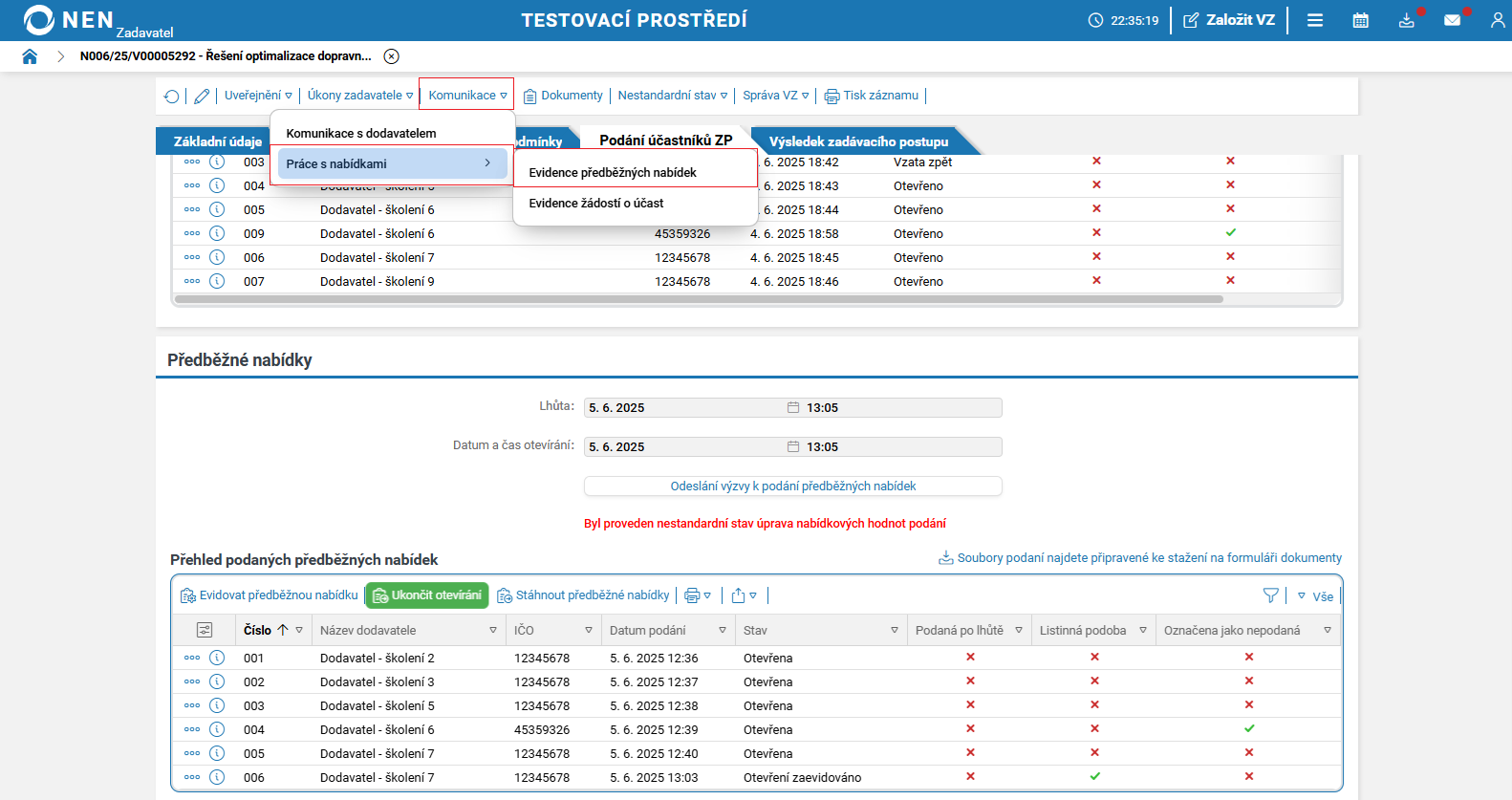1512x800 pixels.
Task: Close the N006/25/V00005292 breadcrumb tab
Action: pyautogui.click(x=392, y=56)
